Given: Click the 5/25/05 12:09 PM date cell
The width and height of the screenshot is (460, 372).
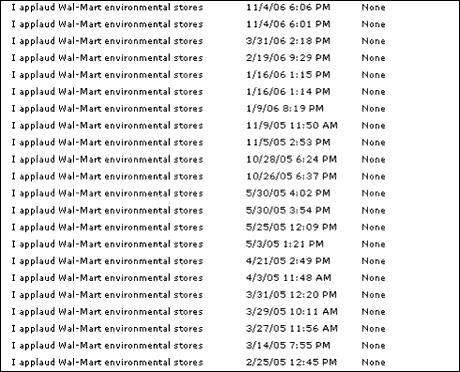Looking at the screenshot, I should click(x=291, y=227).
